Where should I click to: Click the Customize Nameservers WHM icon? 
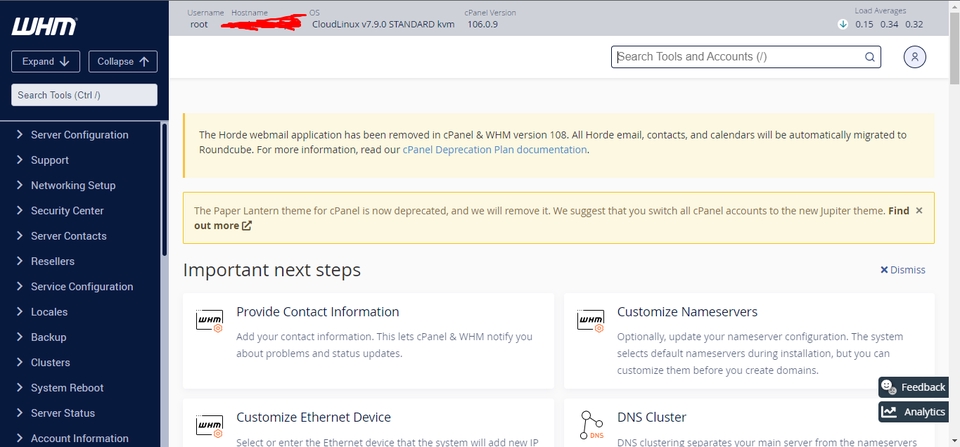pos(590,321)
